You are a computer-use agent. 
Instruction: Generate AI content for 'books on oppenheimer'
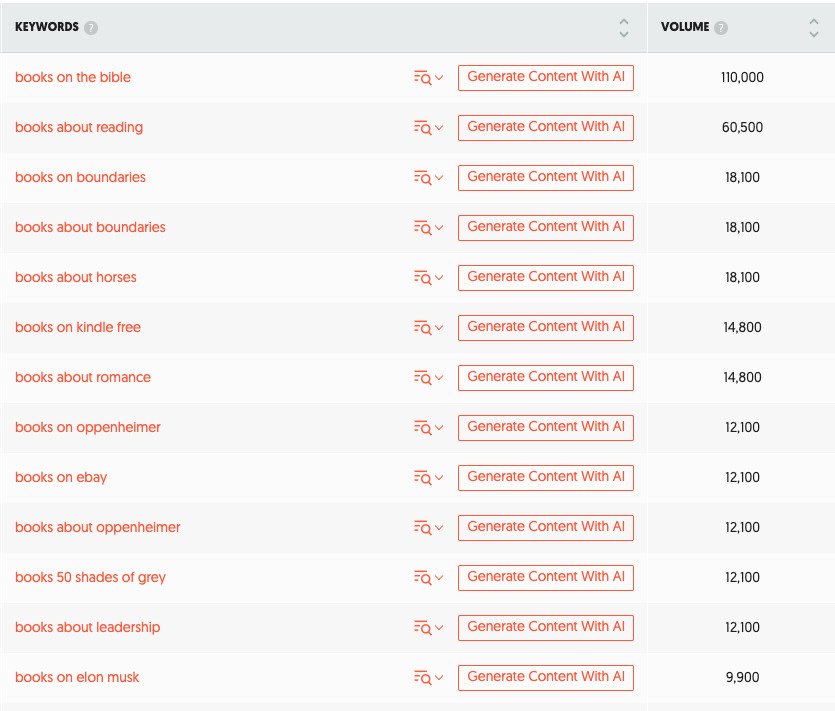pyautogui.click(x=545, y=427)
